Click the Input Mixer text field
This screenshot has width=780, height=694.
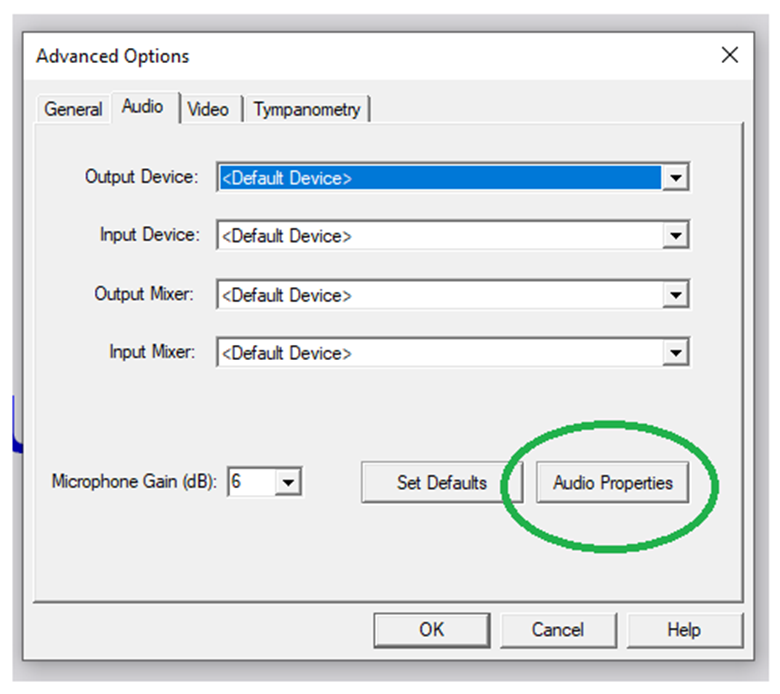tap(440, 354)
